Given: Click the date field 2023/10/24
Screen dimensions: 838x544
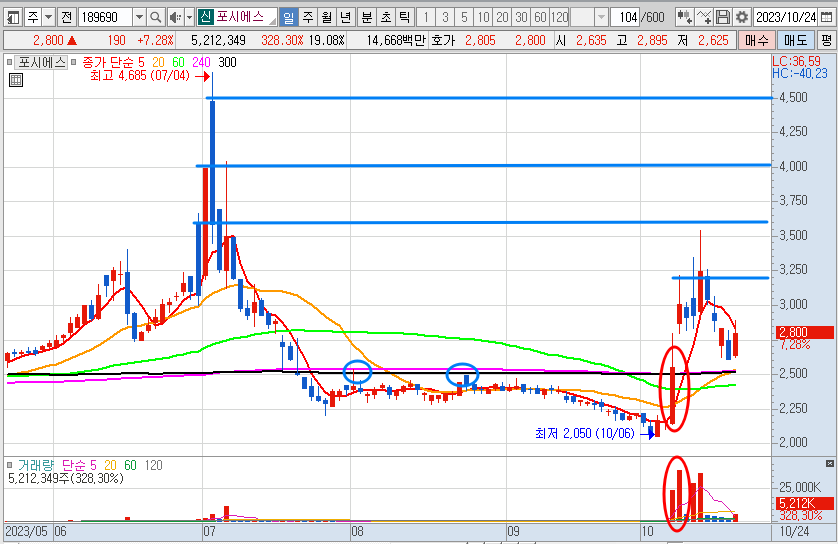Looking at the screenshot, I should click(x=786, y=17).
